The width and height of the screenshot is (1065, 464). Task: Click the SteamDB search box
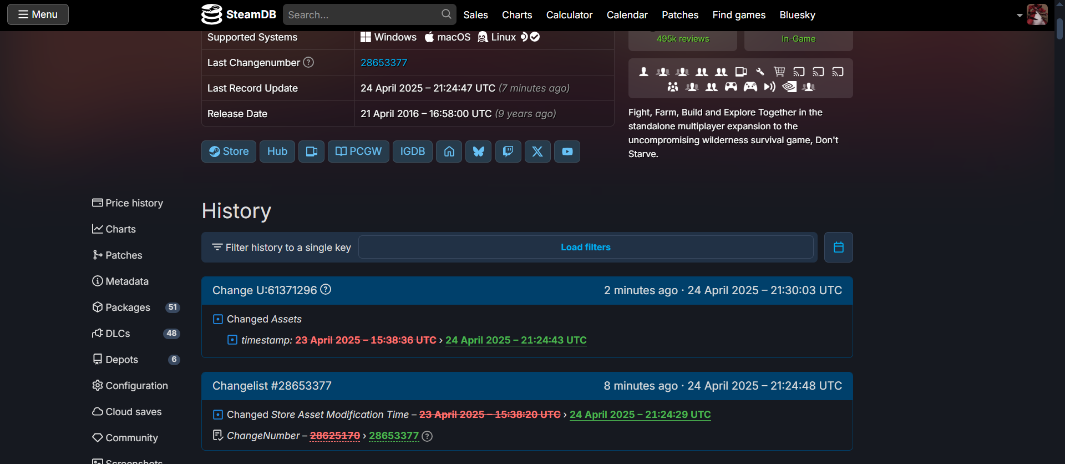(x=360, y=15)
